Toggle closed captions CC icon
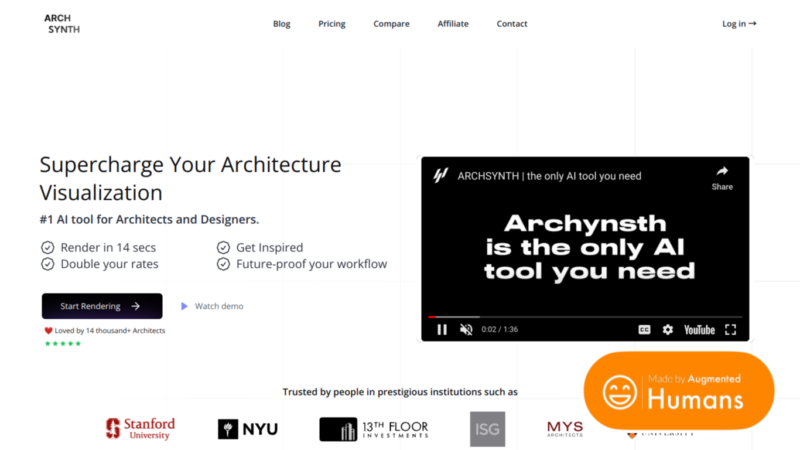 (x=644, y=330)
